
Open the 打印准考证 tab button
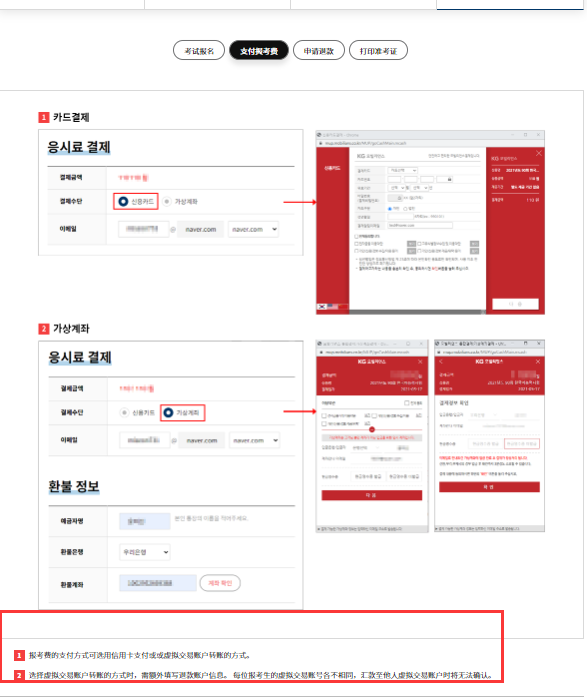(x=379, y=50)
